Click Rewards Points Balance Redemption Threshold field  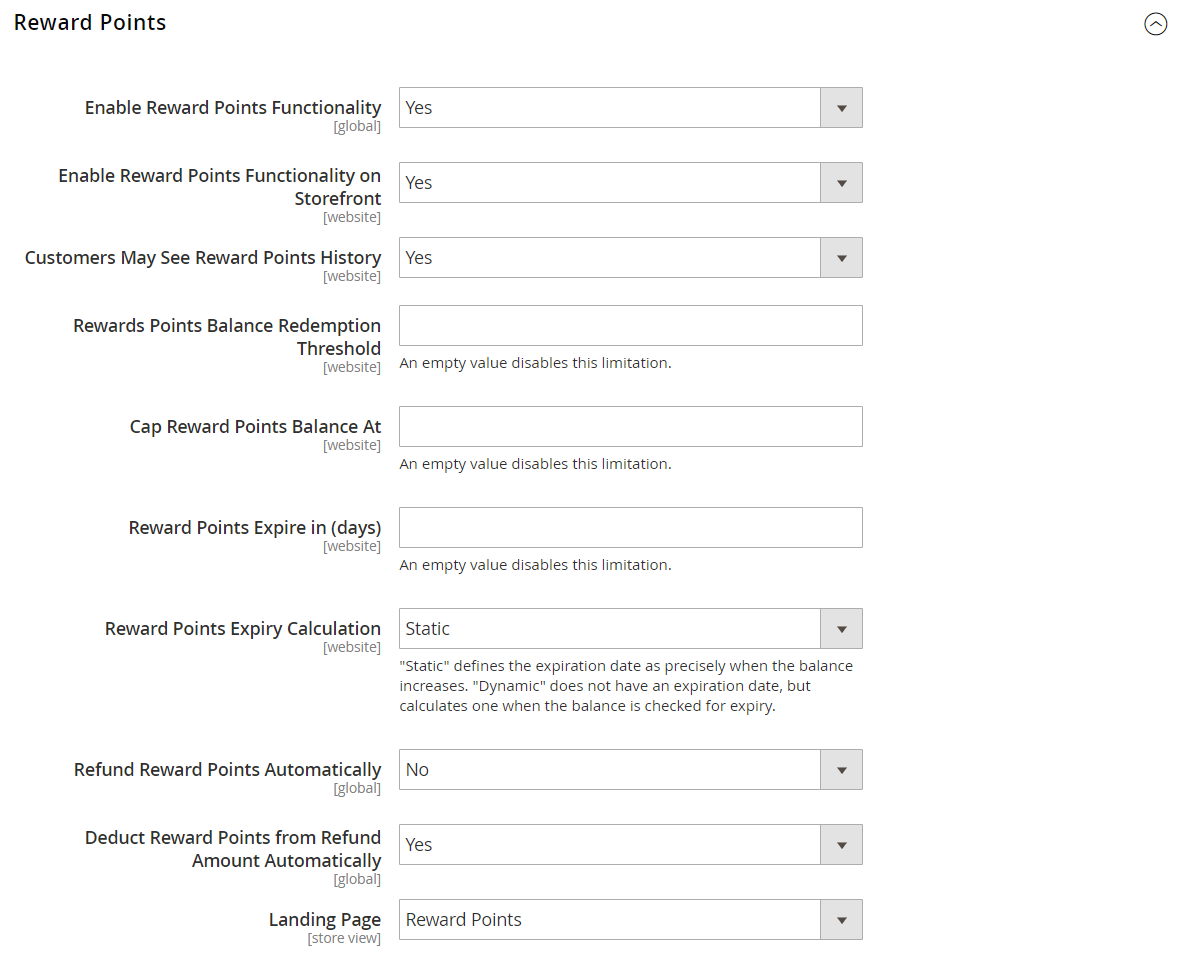[631, 325]
